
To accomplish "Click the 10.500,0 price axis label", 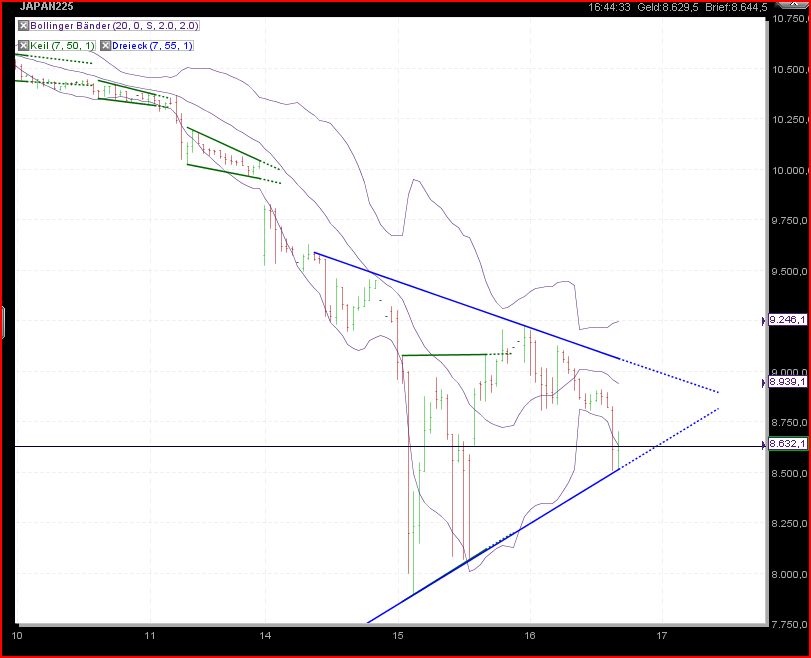I will [789, 69].
